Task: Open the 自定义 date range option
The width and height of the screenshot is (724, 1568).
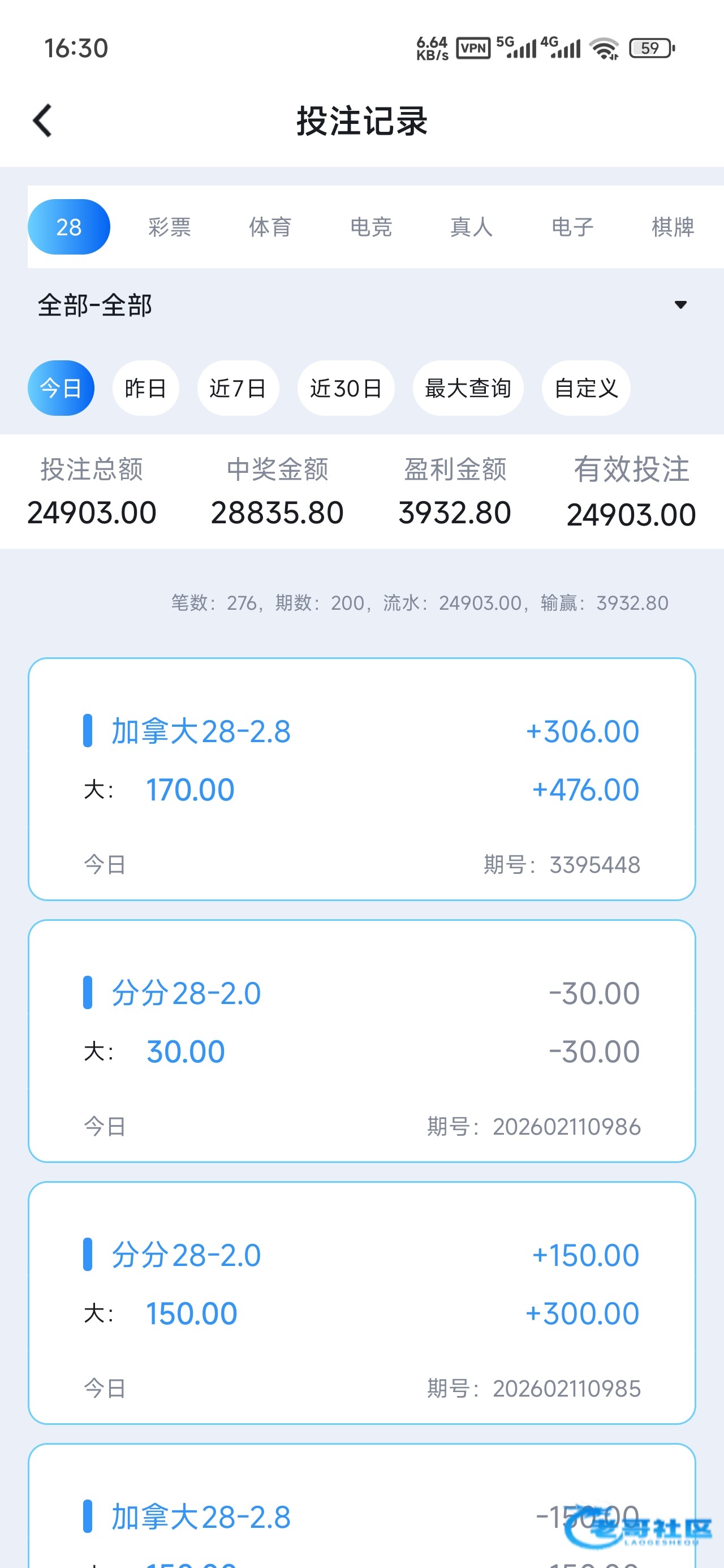Action: point(586,389)
